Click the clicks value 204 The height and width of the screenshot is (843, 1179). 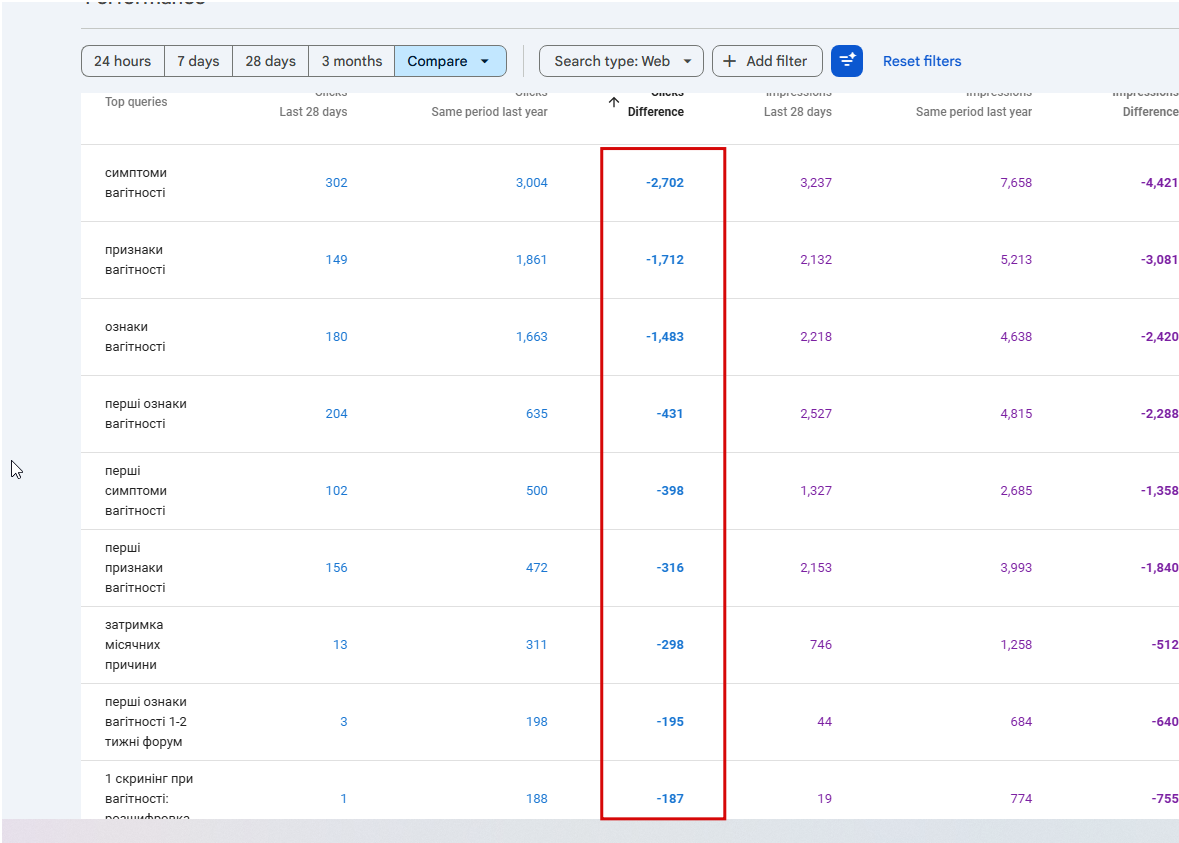click(x=336, y=414)
